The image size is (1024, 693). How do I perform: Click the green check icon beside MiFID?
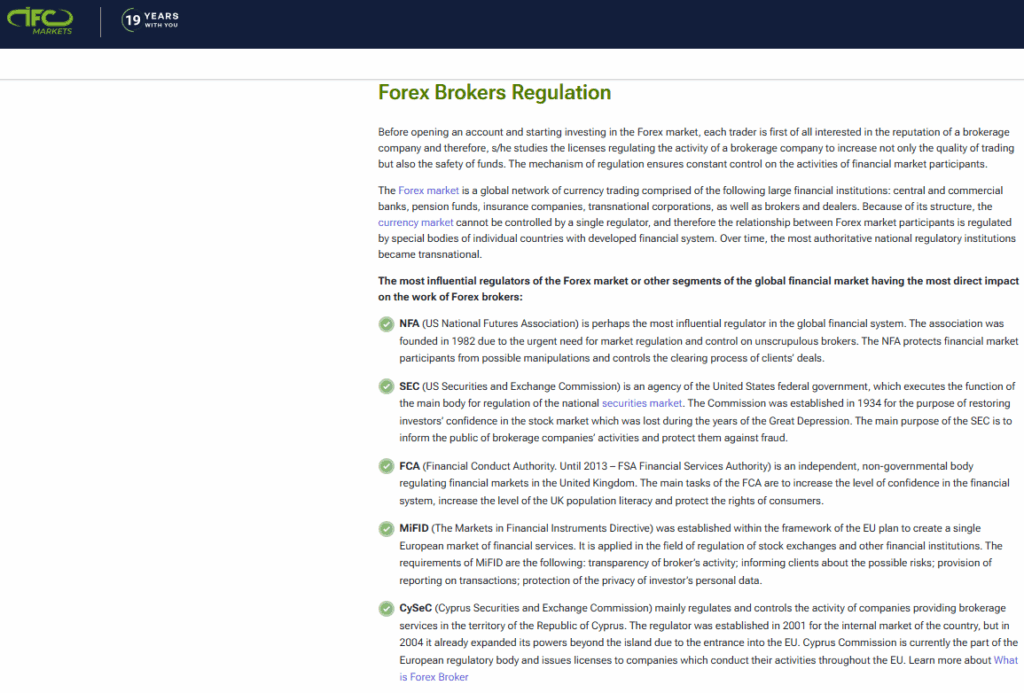pos(386,528)
